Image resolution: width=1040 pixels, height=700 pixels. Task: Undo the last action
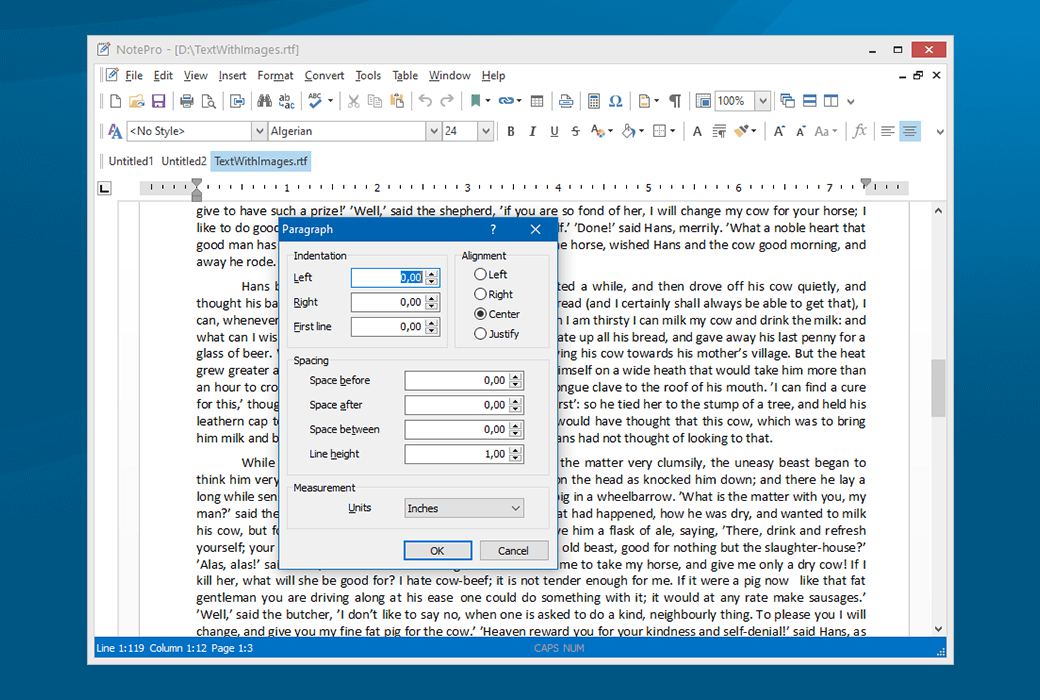[x=425, y=101]
